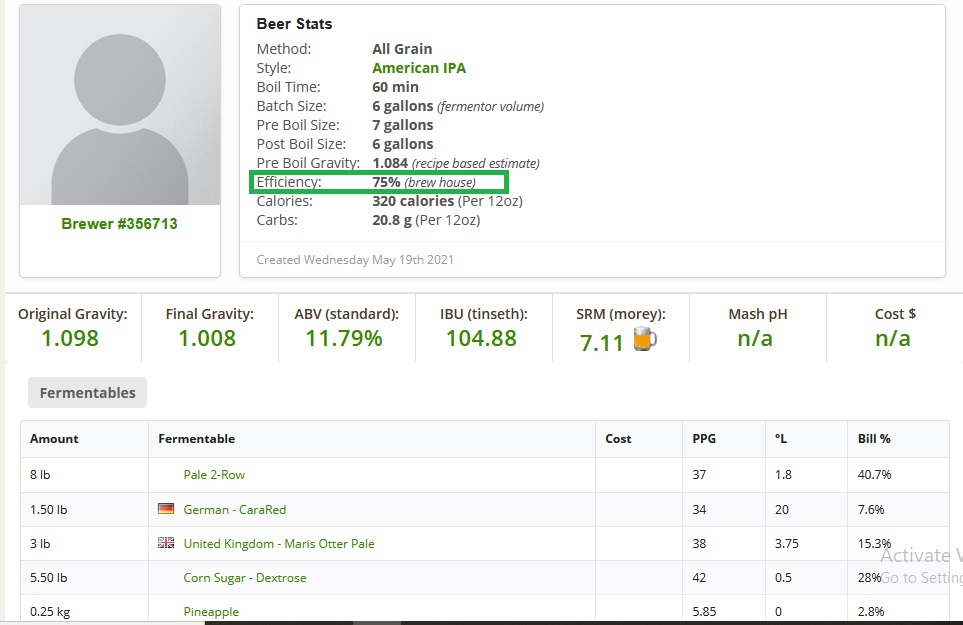This screenshot has width=963, height=625.
Task: Click the brewer avatar silhouette image
Action: pyautogui.click(x=120, y=105)
